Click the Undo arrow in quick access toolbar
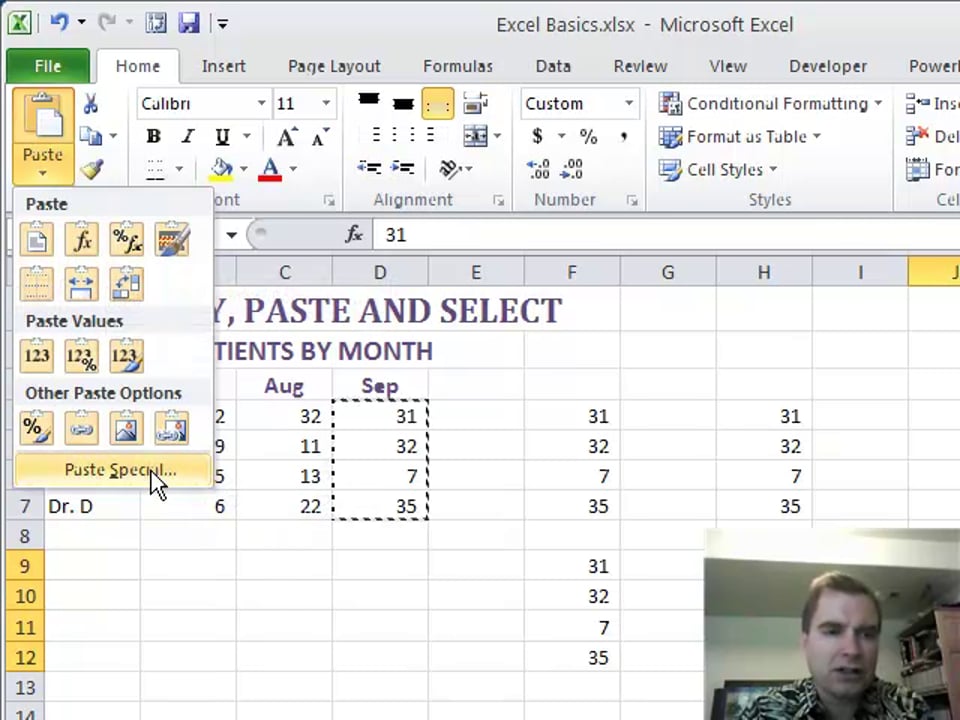The image size is (960, 720). (x=59, y=23)
